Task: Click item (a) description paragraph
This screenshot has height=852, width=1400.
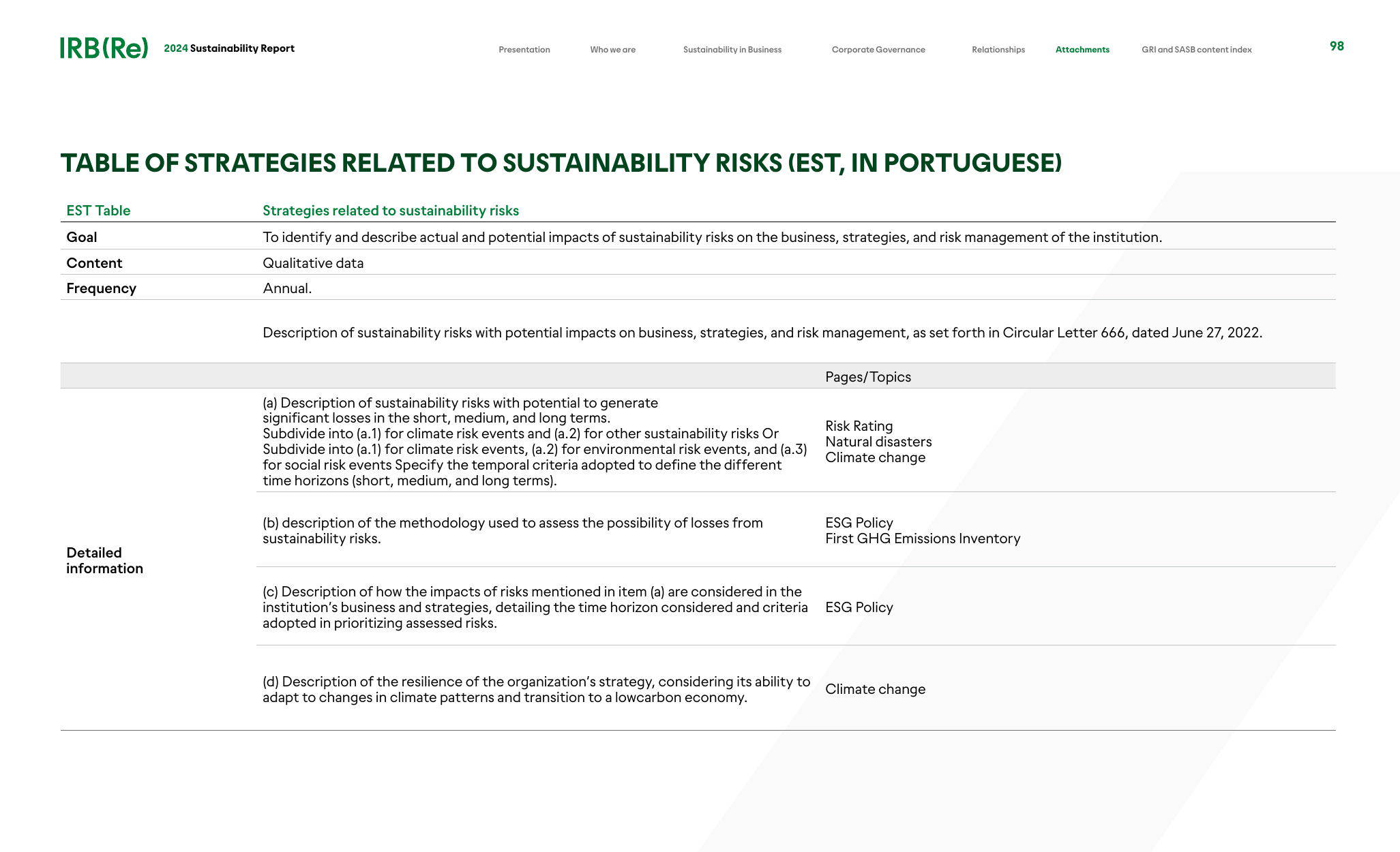Action: (535, 442)
